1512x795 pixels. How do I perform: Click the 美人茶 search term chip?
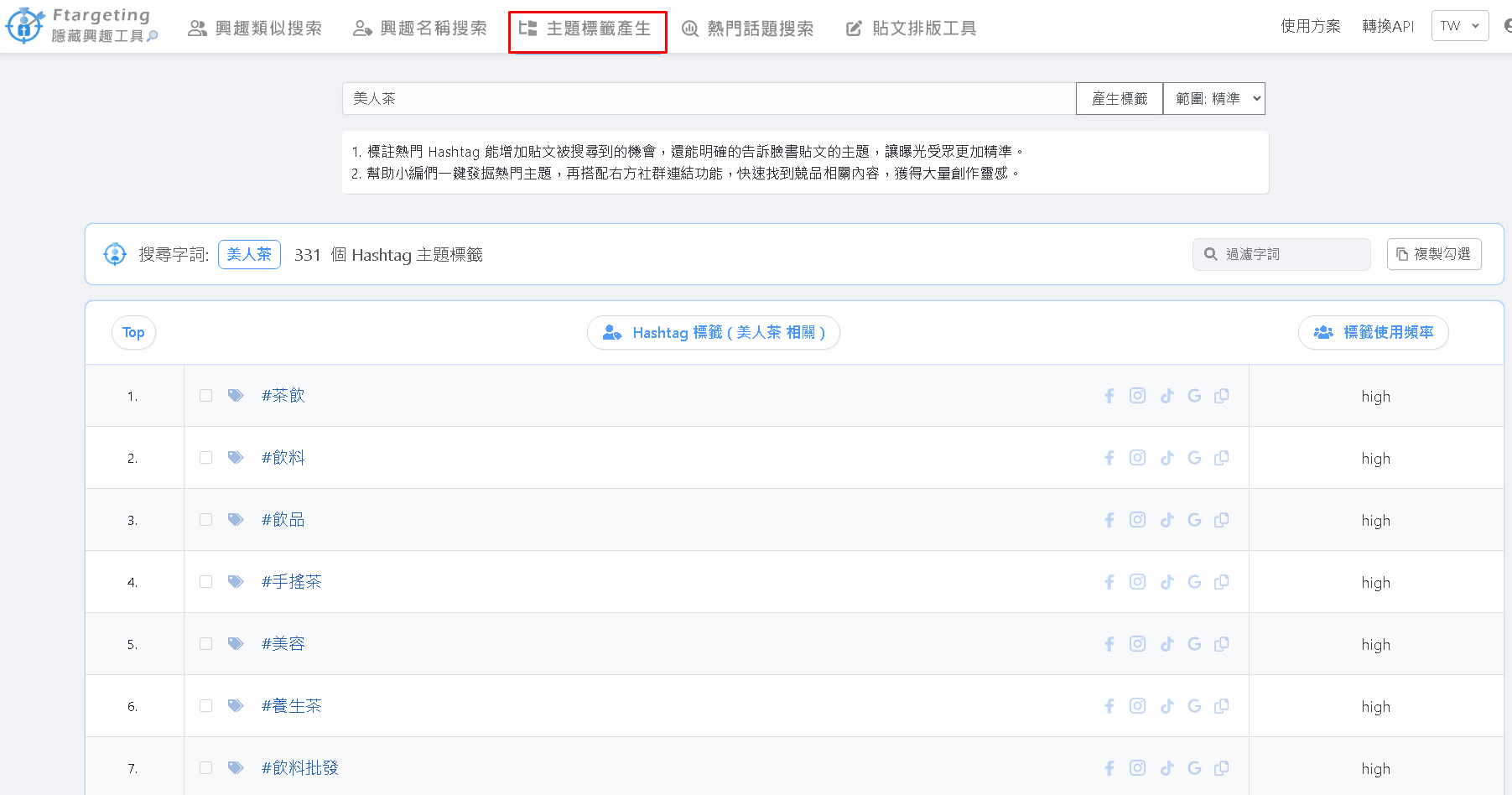pyautogui.click(x=249, y=254)
